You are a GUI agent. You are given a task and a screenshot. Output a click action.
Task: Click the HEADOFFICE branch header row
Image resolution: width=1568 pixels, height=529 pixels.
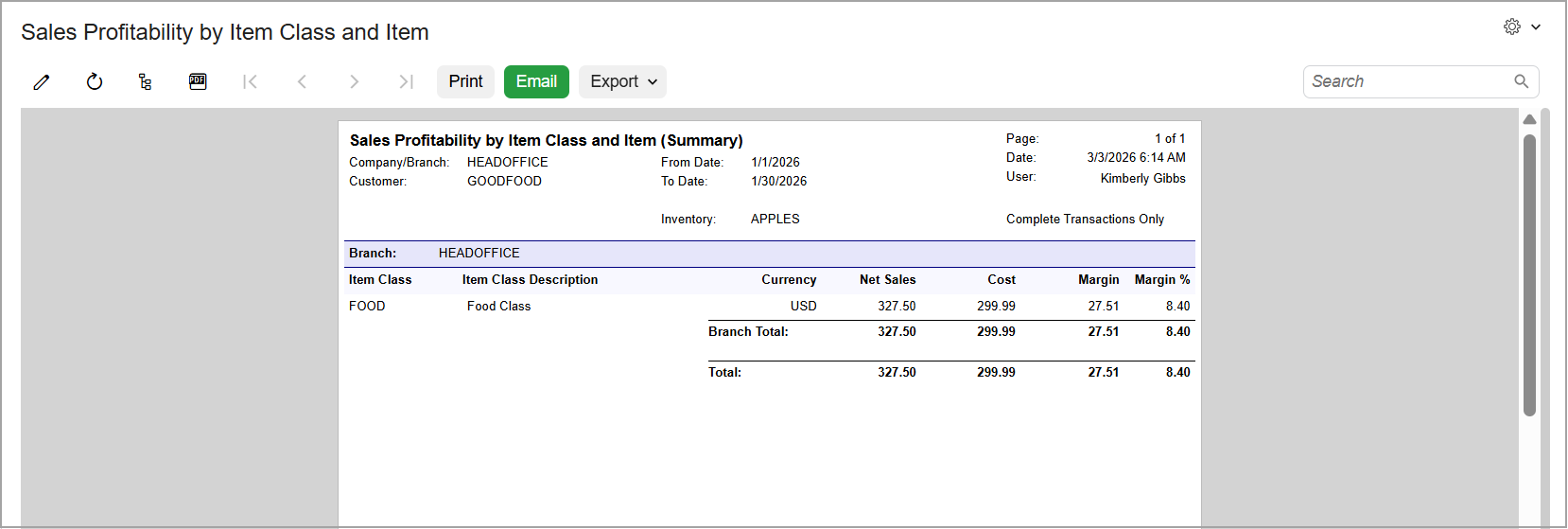coord(769,254)
